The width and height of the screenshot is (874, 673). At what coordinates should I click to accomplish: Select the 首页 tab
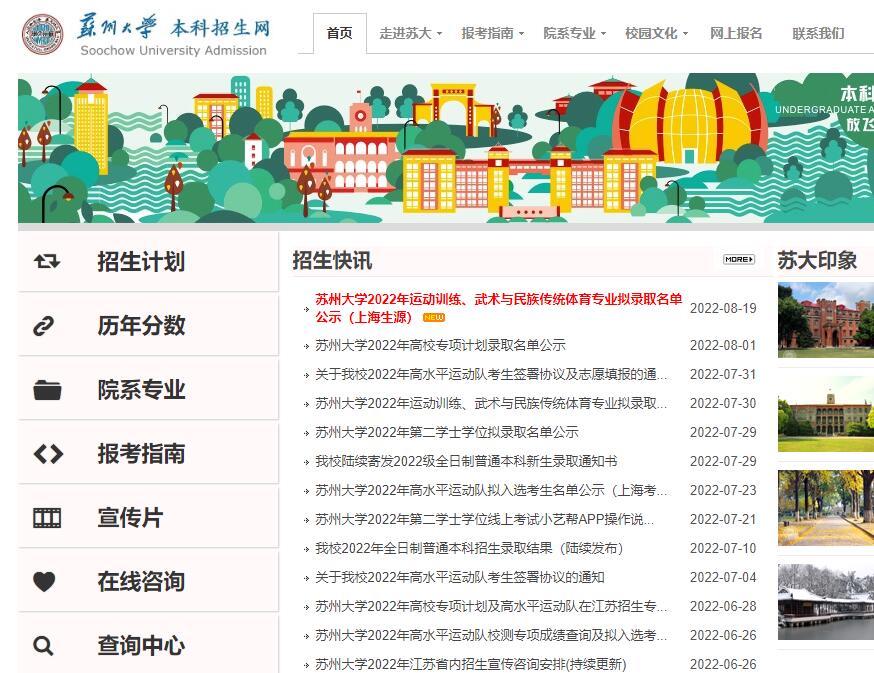[339, 33]
